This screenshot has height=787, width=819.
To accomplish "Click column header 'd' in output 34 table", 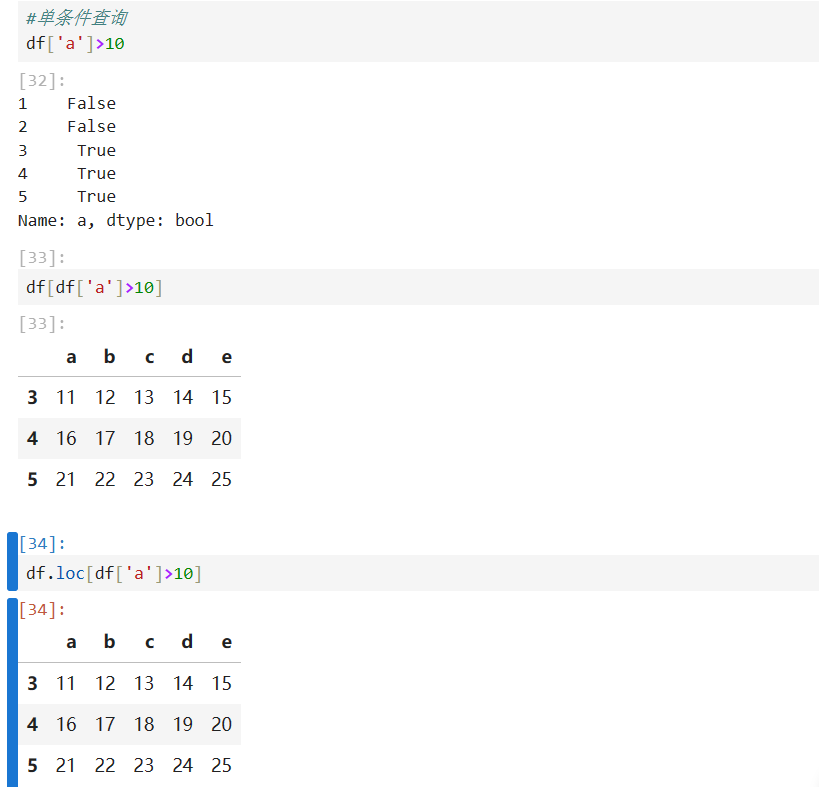I will coord(187,642).
